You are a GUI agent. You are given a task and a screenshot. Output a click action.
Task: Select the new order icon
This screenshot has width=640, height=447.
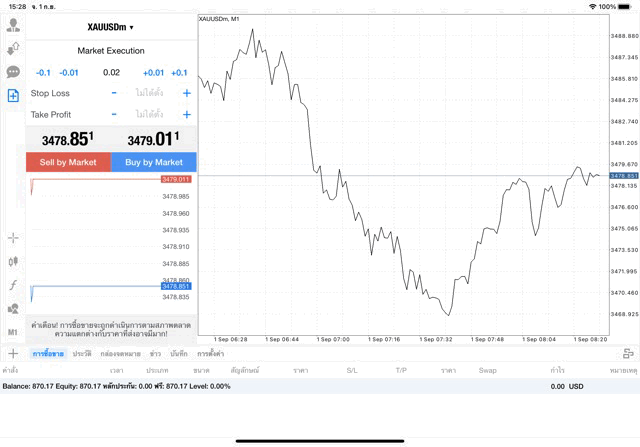point(13,96)
